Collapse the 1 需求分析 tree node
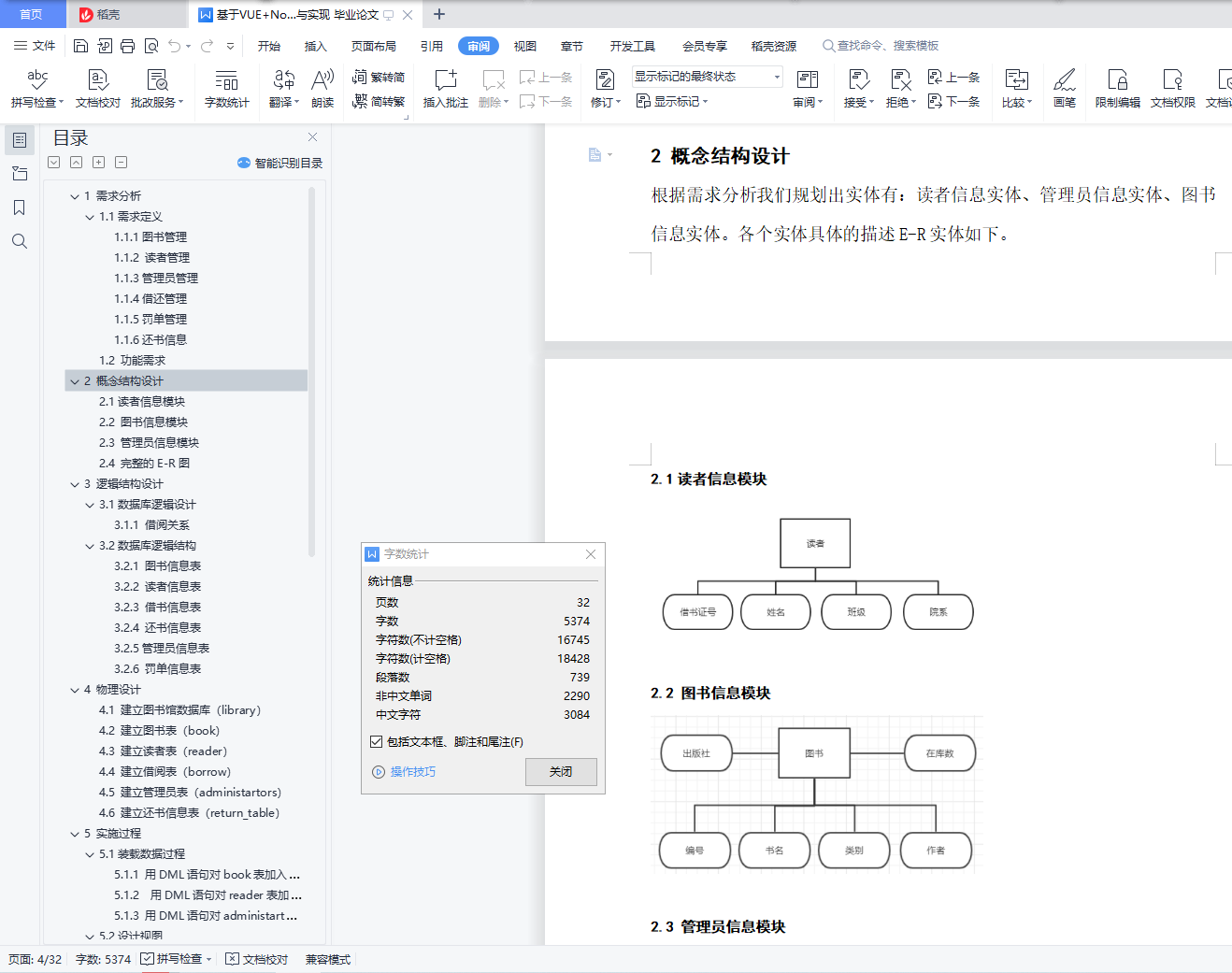1232x973 pixels. point(75,196)
